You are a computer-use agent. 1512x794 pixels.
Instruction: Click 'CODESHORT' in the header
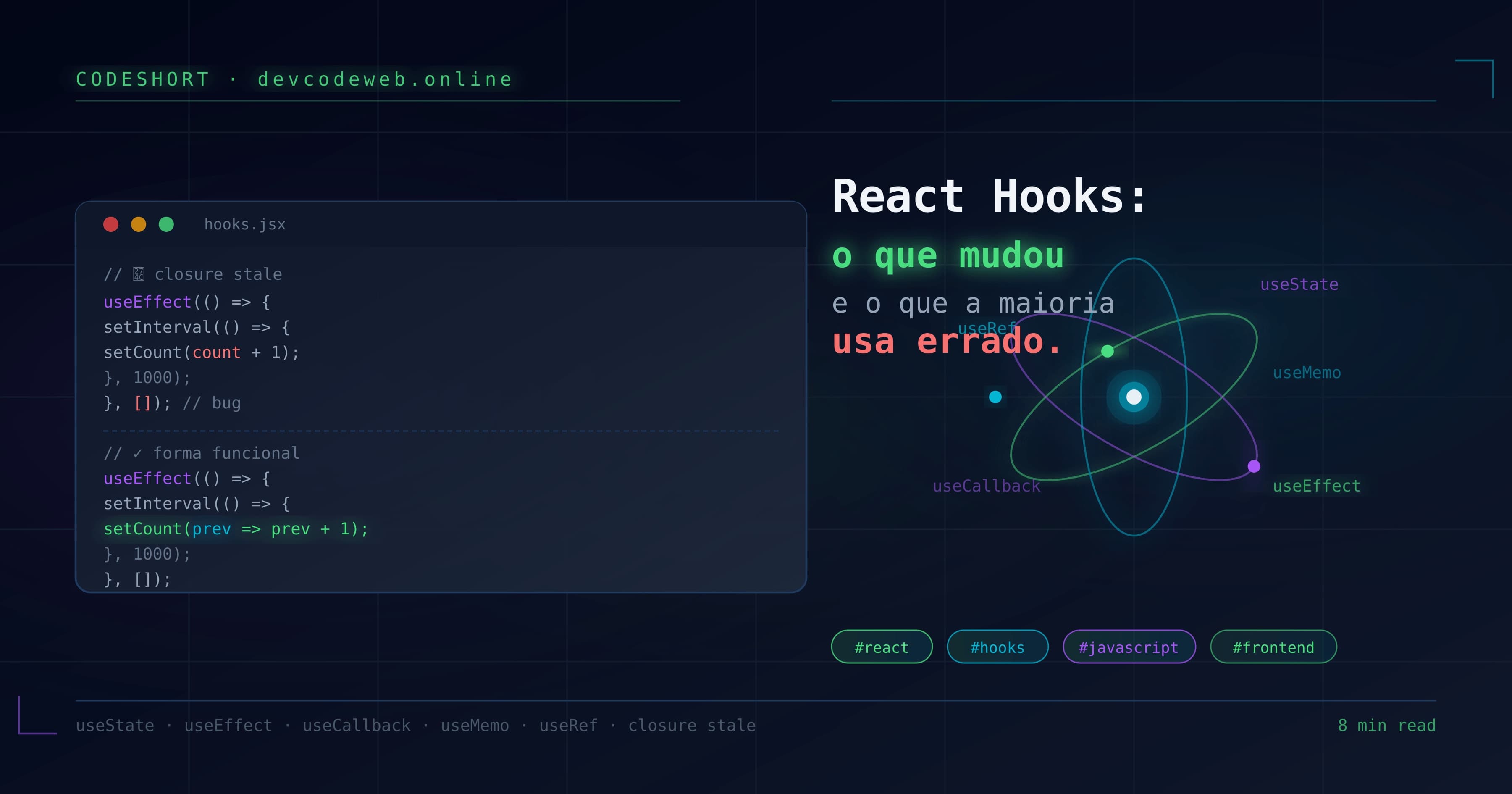[x=143, y=79]
